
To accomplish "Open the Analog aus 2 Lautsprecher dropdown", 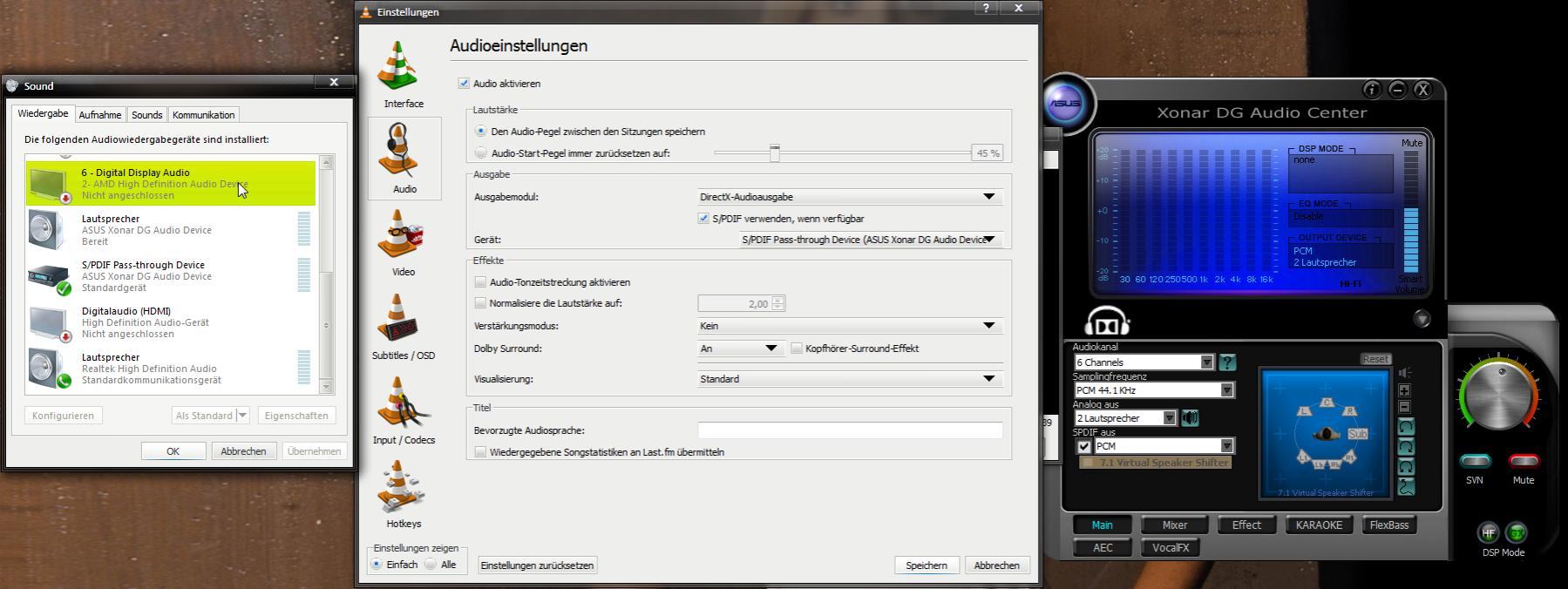I will click(x=1125, y=418).
